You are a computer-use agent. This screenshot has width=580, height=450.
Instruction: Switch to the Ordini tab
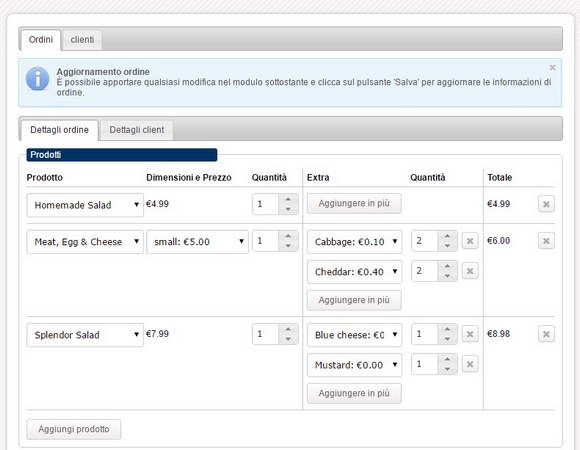pos(41,40)
